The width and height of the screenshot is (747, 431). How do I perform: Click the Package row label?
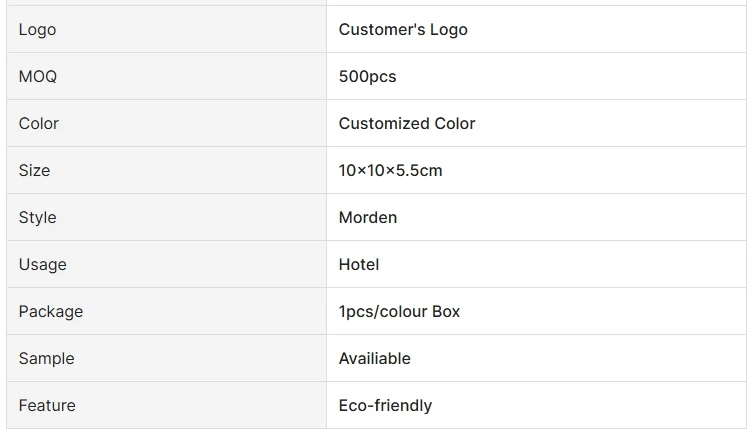[x=50, y=312]
